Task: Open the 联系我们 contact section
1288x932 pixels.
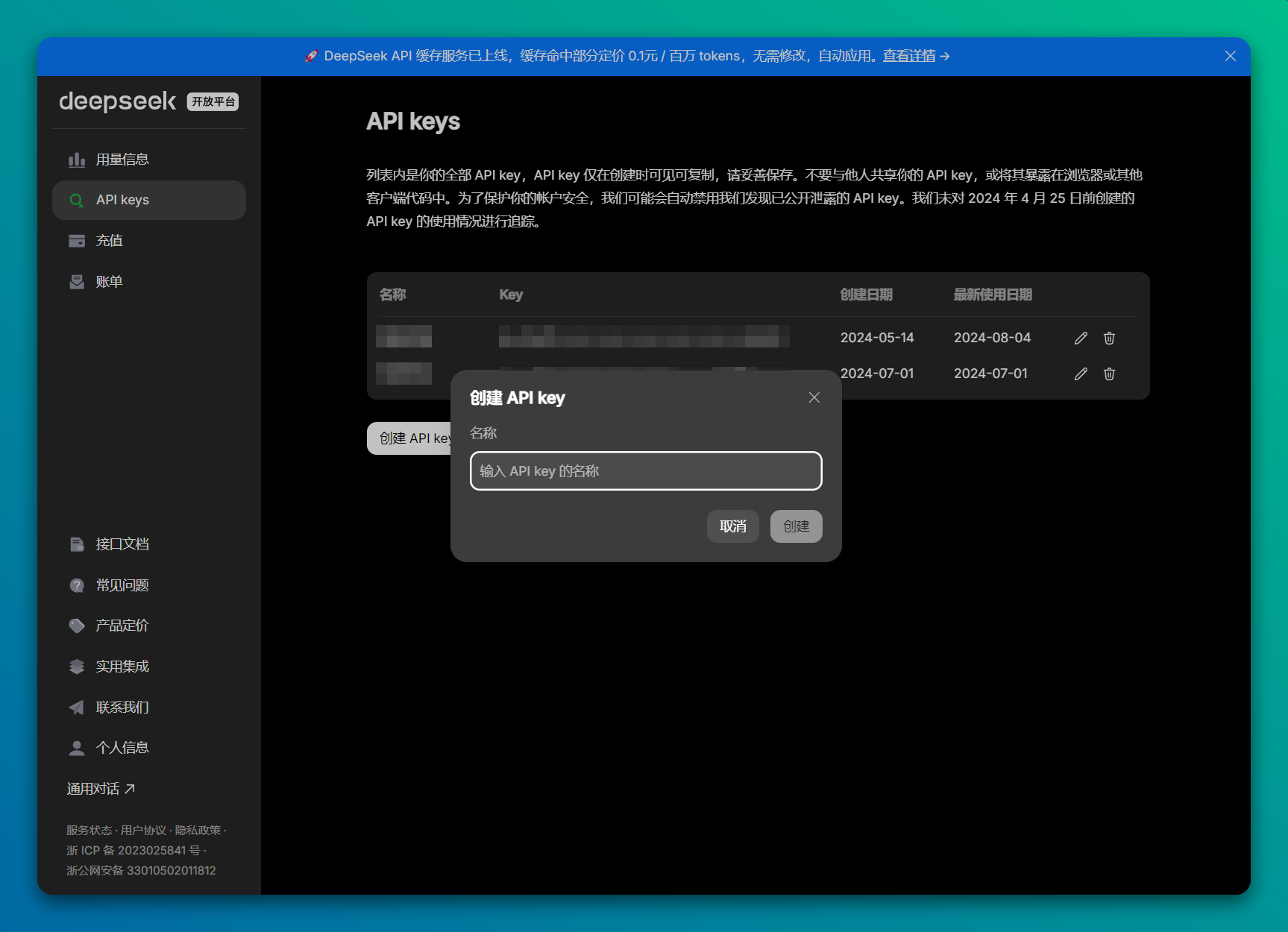Action: tap(122, 707)
